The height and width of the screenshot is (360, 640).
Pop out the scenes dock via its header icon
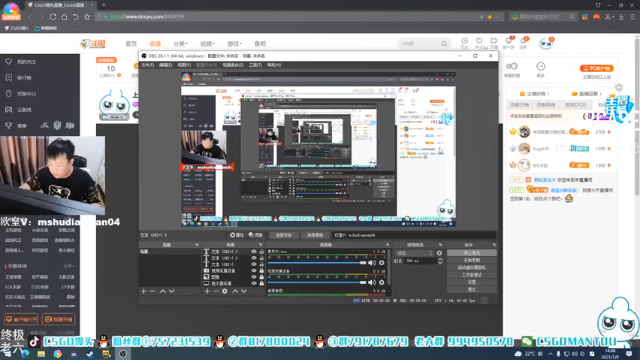[x=197, y=245]
